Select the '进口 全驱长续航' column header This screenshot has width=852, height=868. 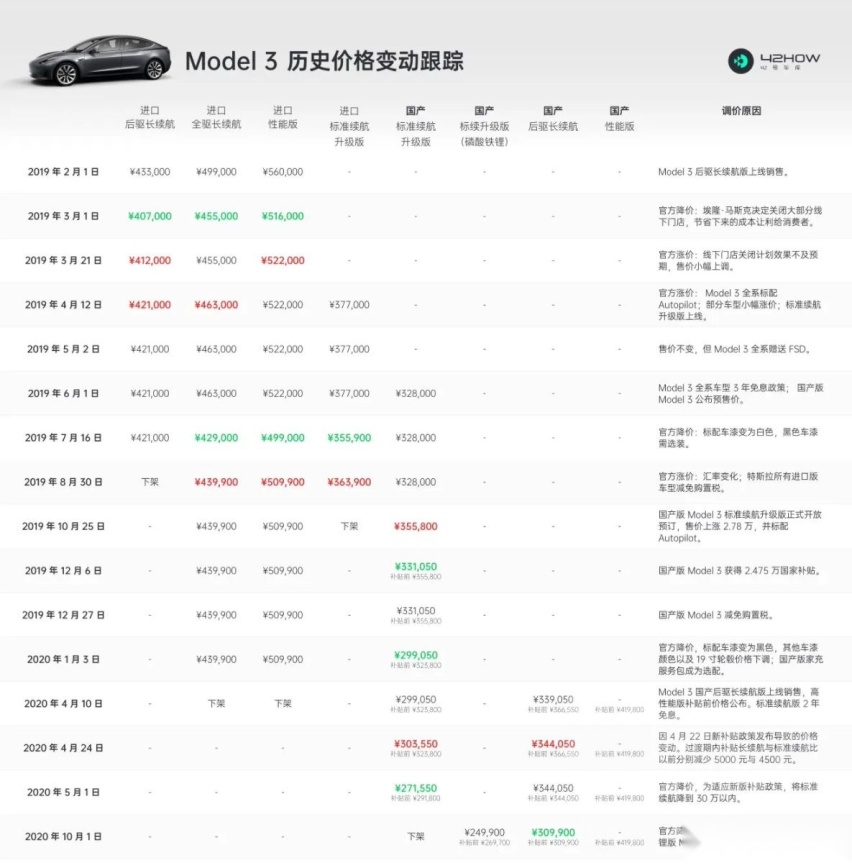pos(216,117)
